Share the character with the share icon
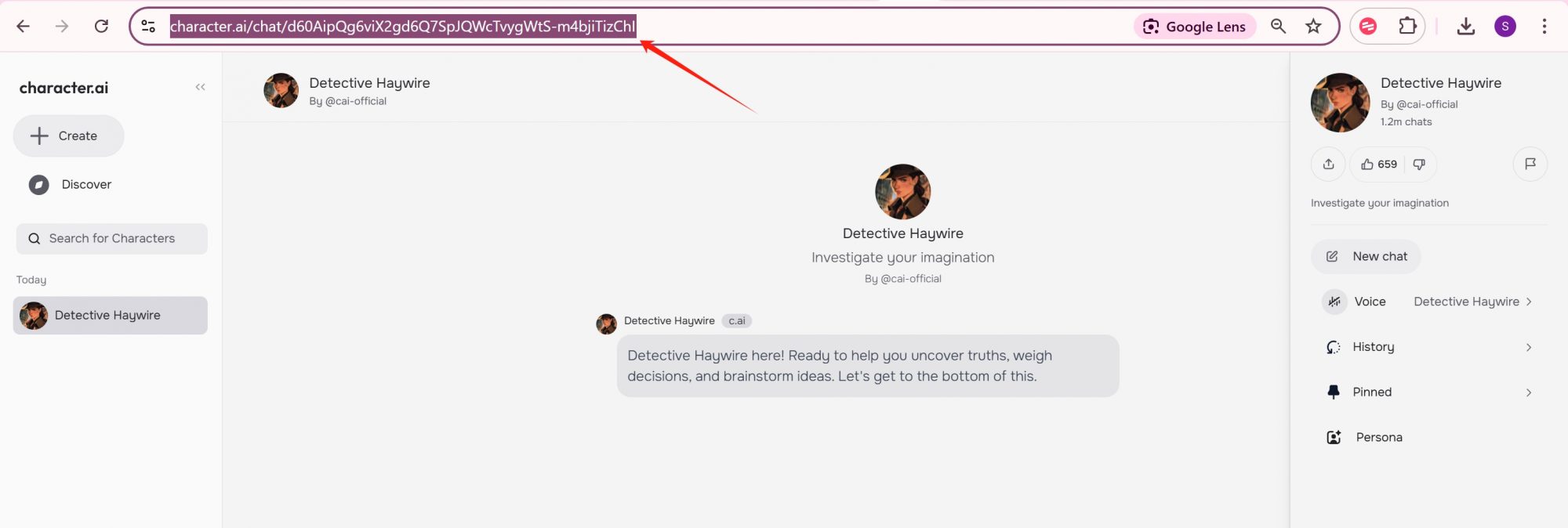Image resolution: width=1568 pixels, height=528 pixels. (1328, 164)
